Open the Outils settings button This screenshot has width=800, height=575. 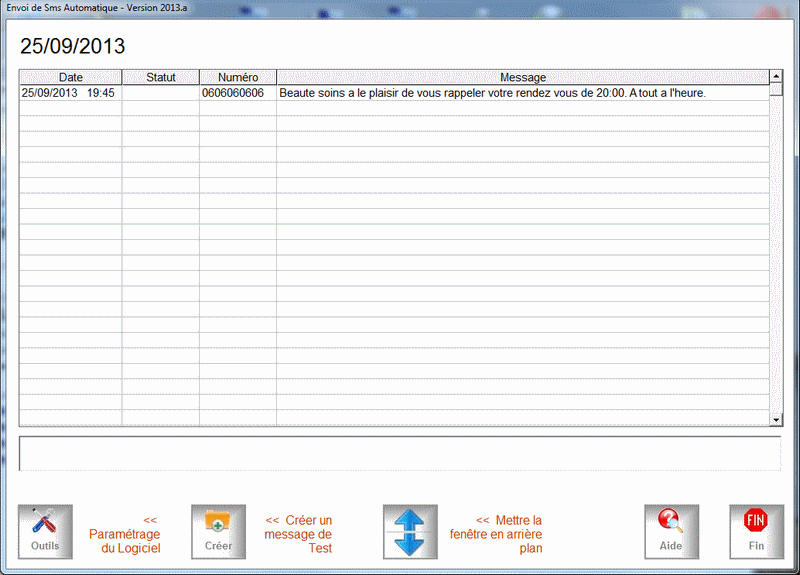(45, 532)
